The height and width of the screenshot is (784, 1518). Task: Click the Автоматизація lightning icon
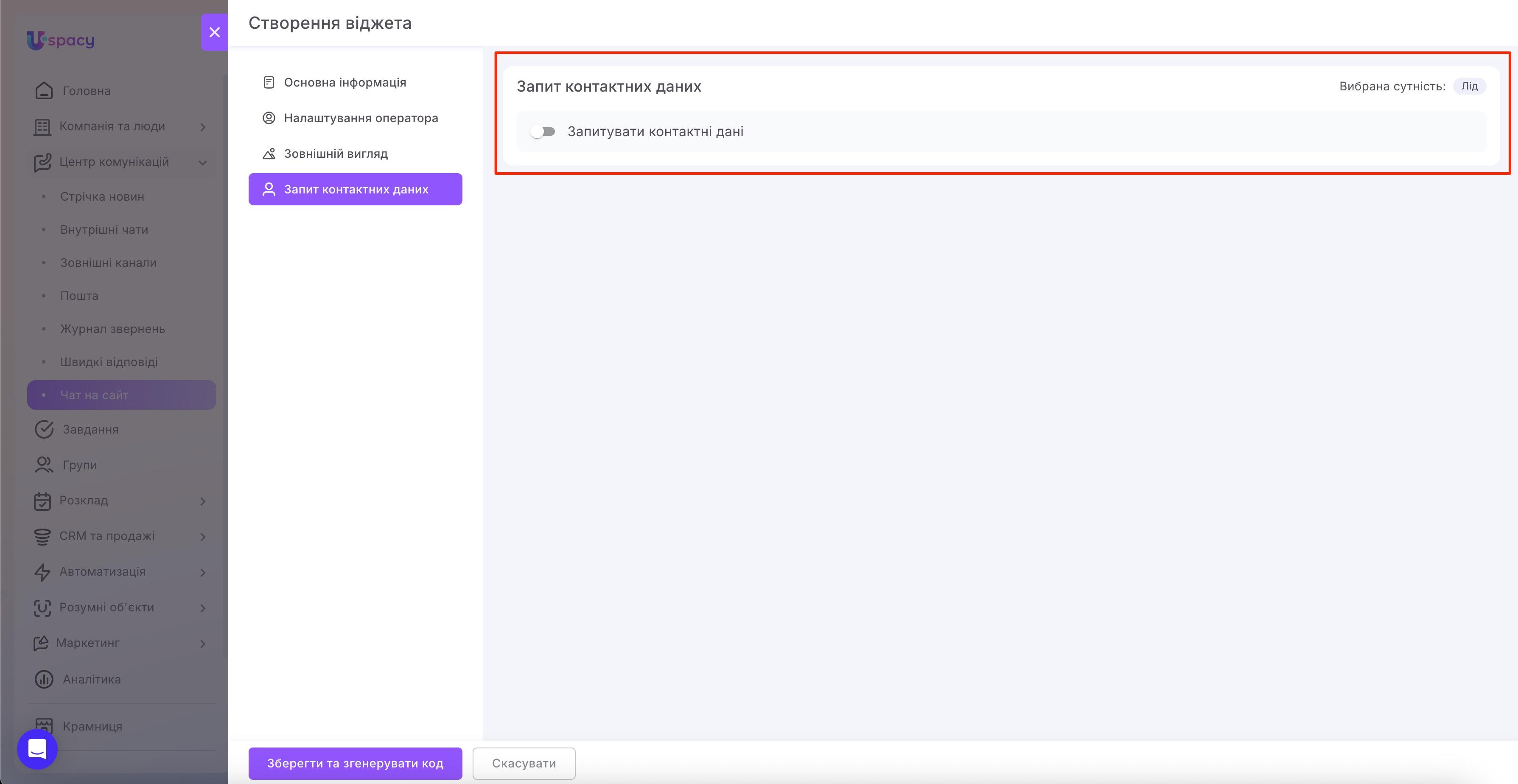coord(42,572)
